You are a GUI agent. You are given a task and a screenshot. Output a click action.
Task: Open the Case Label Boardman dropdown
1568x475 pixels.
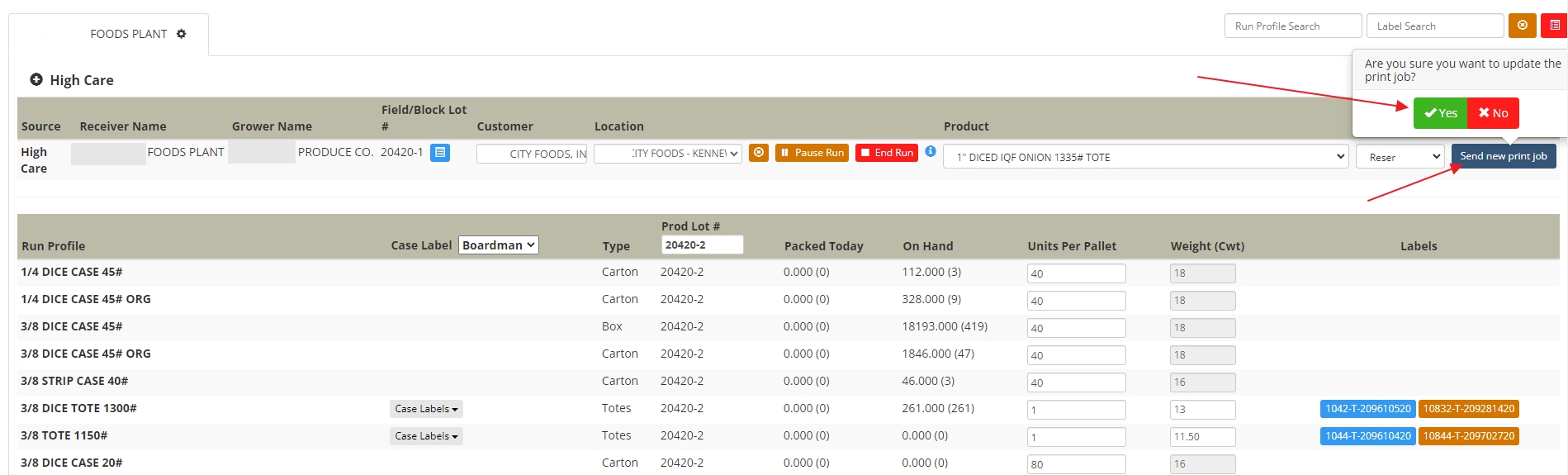click(x=498, y=245)
